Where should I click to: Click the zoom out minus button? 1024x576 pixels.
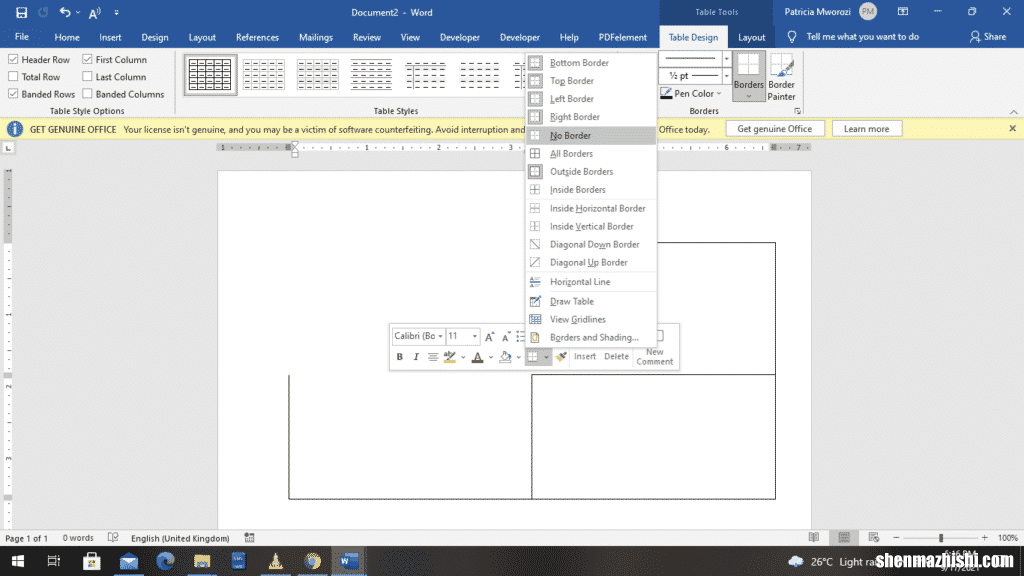click(896, 537)
